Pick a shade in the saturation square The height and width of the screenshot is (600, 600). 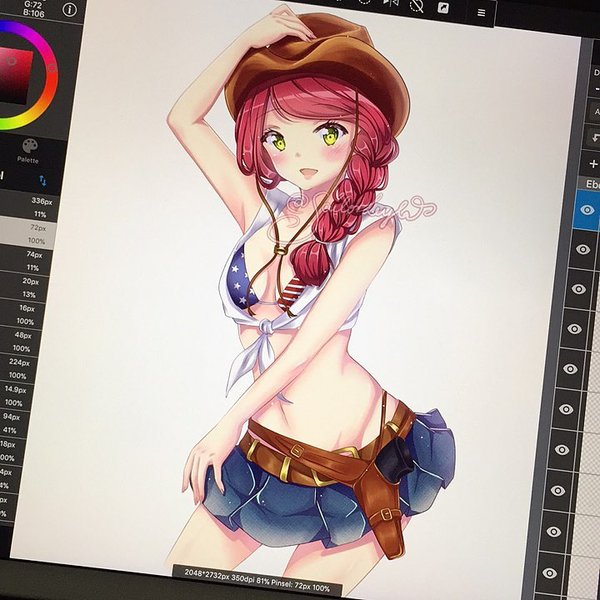point(15,75)
